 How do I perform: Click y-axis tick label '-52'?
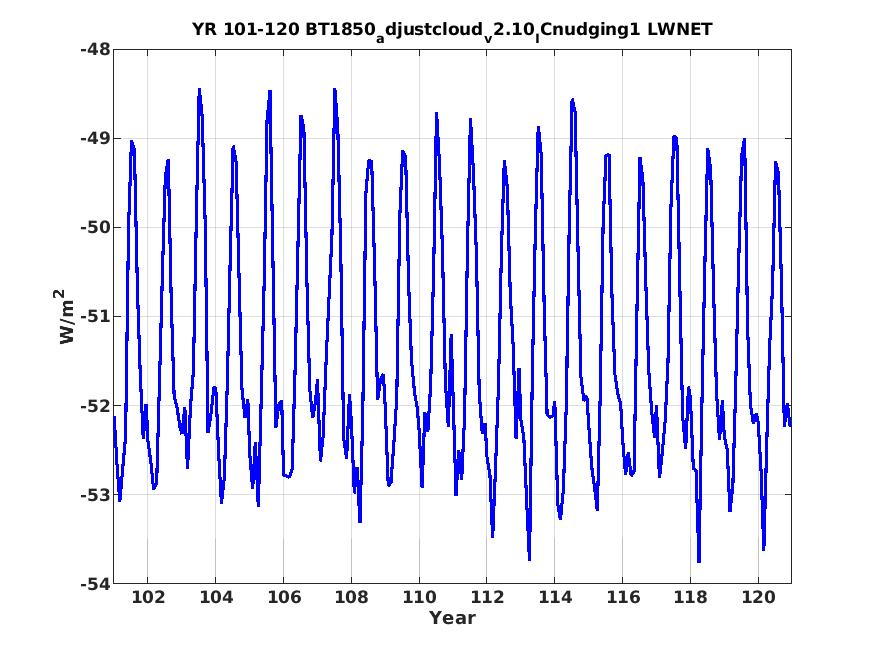95,406
